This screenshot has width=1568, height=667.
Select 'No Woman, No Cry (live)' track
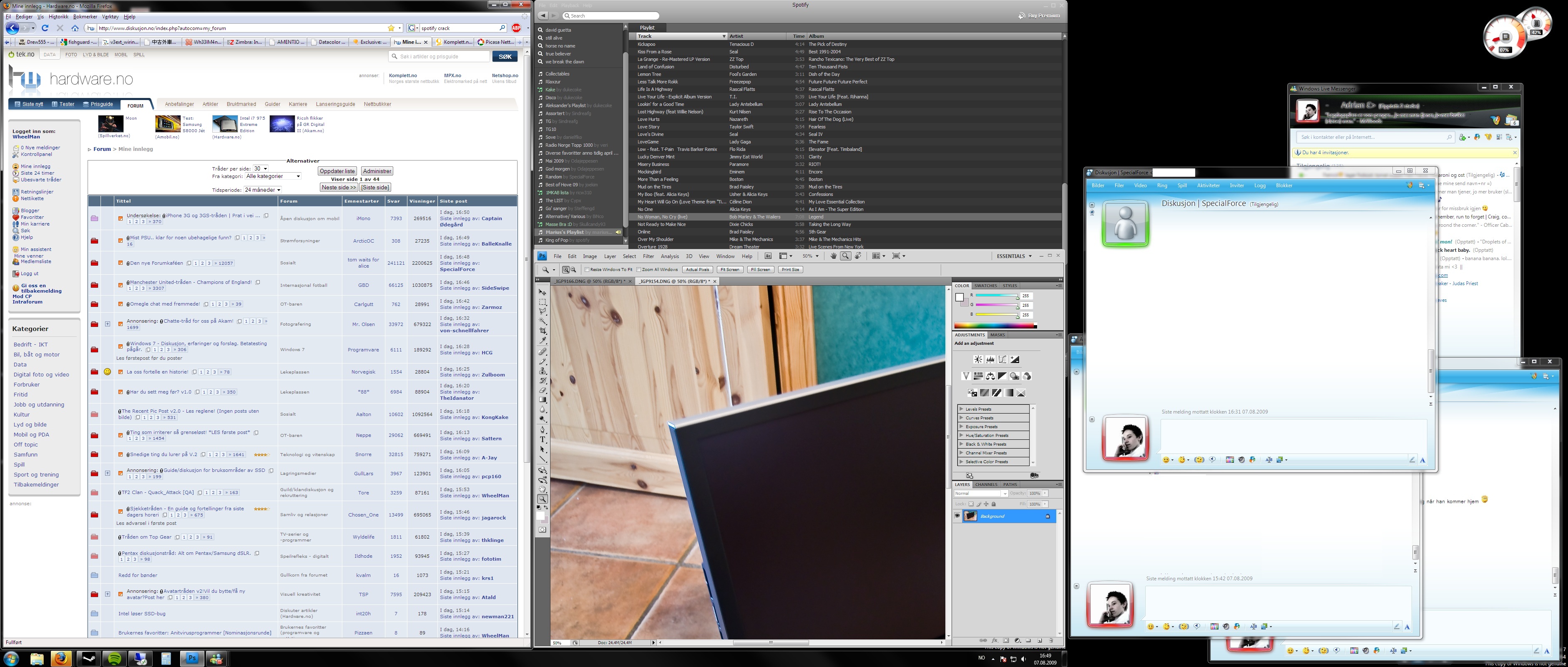click(x=846, y=217)
